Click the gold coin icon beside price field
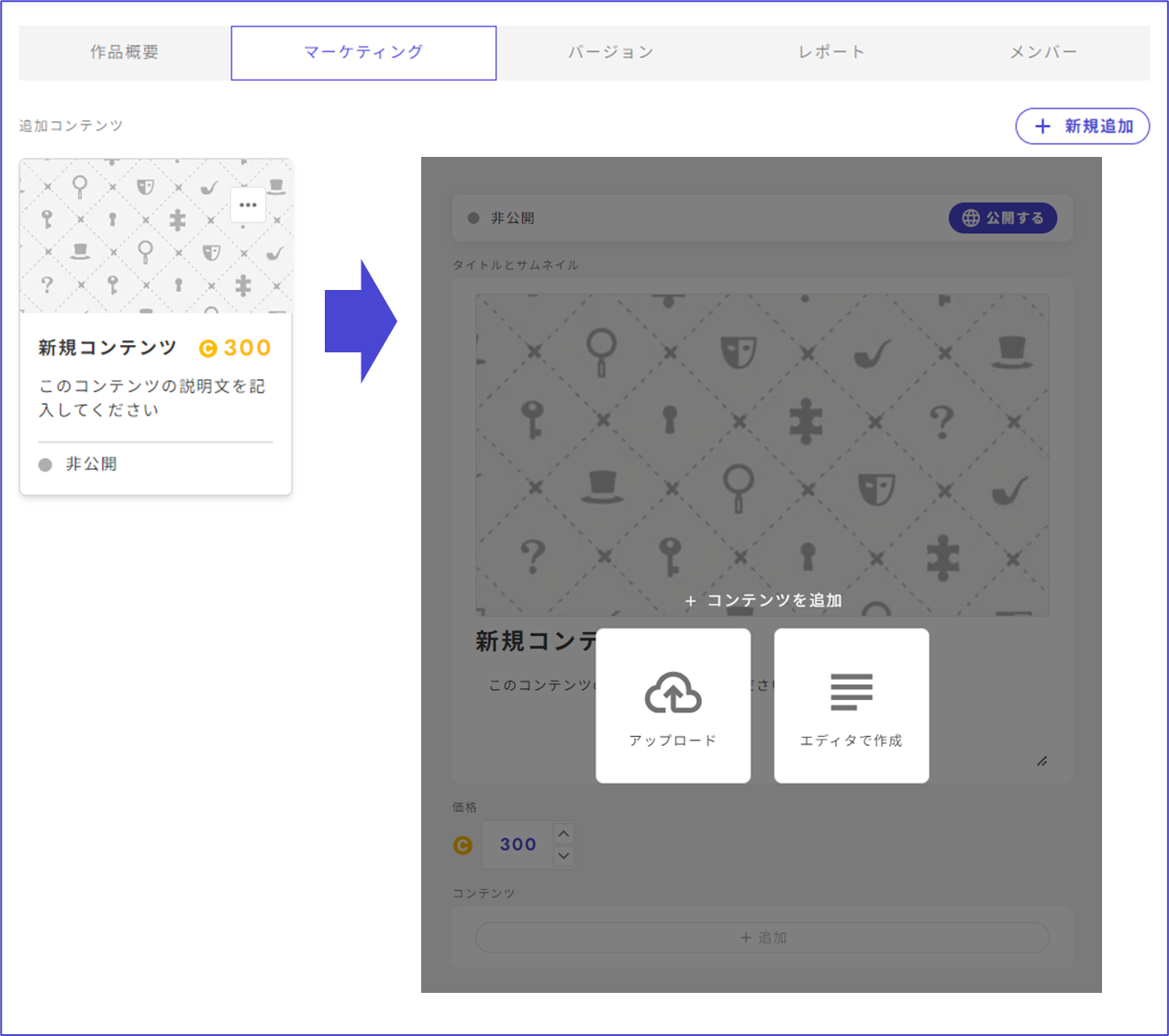The width and height of the screenshot is (1169, 1036). pyautogui.click(x=463, y=845)
